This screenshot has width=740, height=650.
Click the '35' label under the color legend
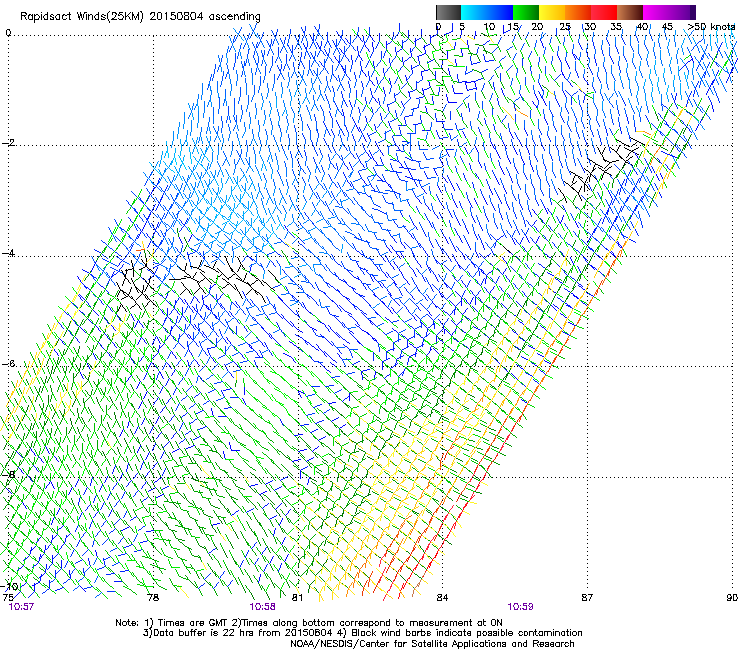(616, 27)
